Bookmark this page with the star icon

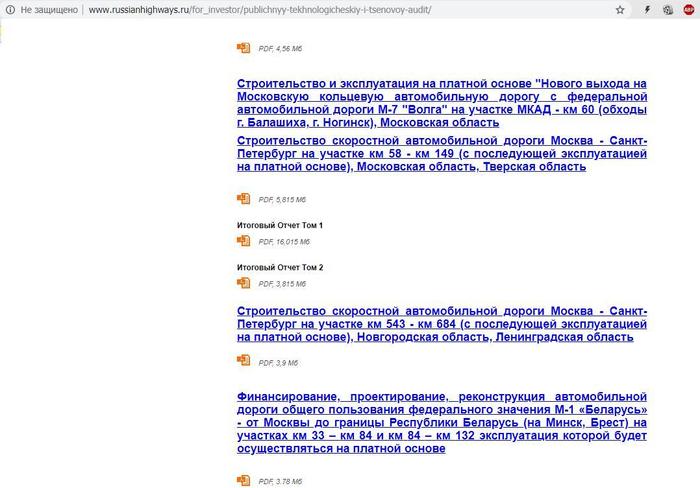(620, 9)
